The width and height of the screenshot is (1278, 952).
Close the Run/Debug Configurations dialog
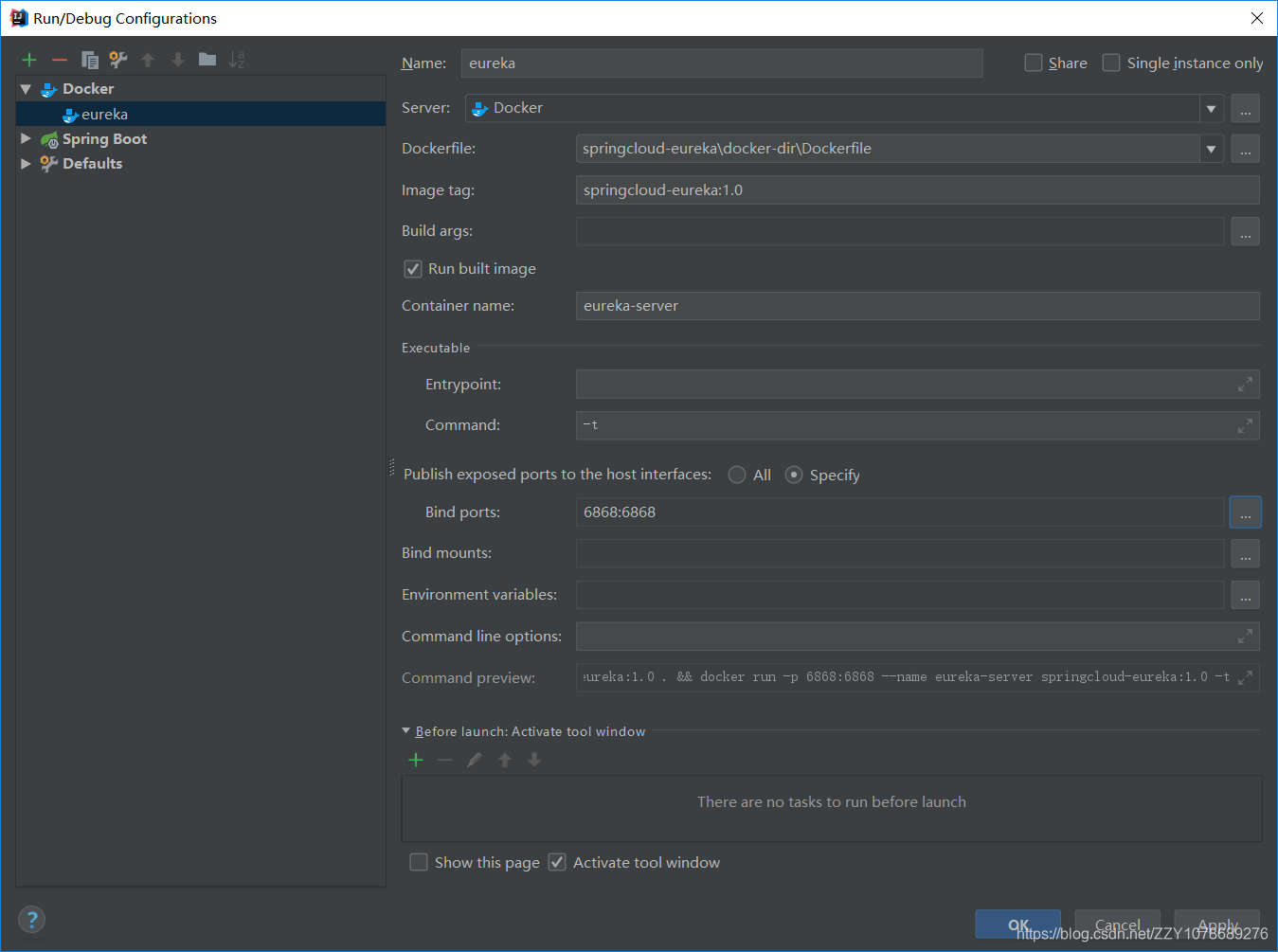tap(1256, 18)
